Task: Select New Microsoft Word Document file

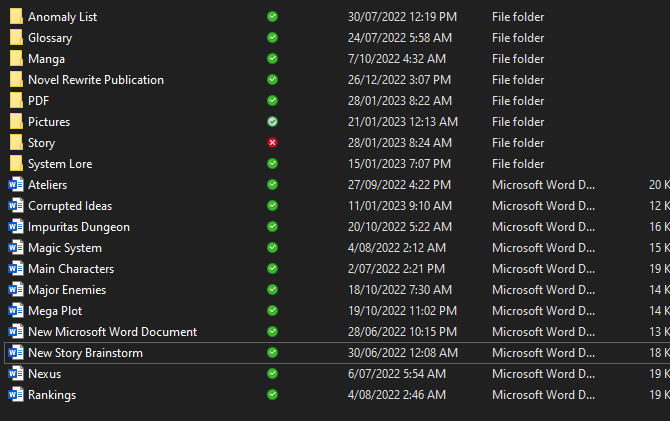Action: (112, 332)
